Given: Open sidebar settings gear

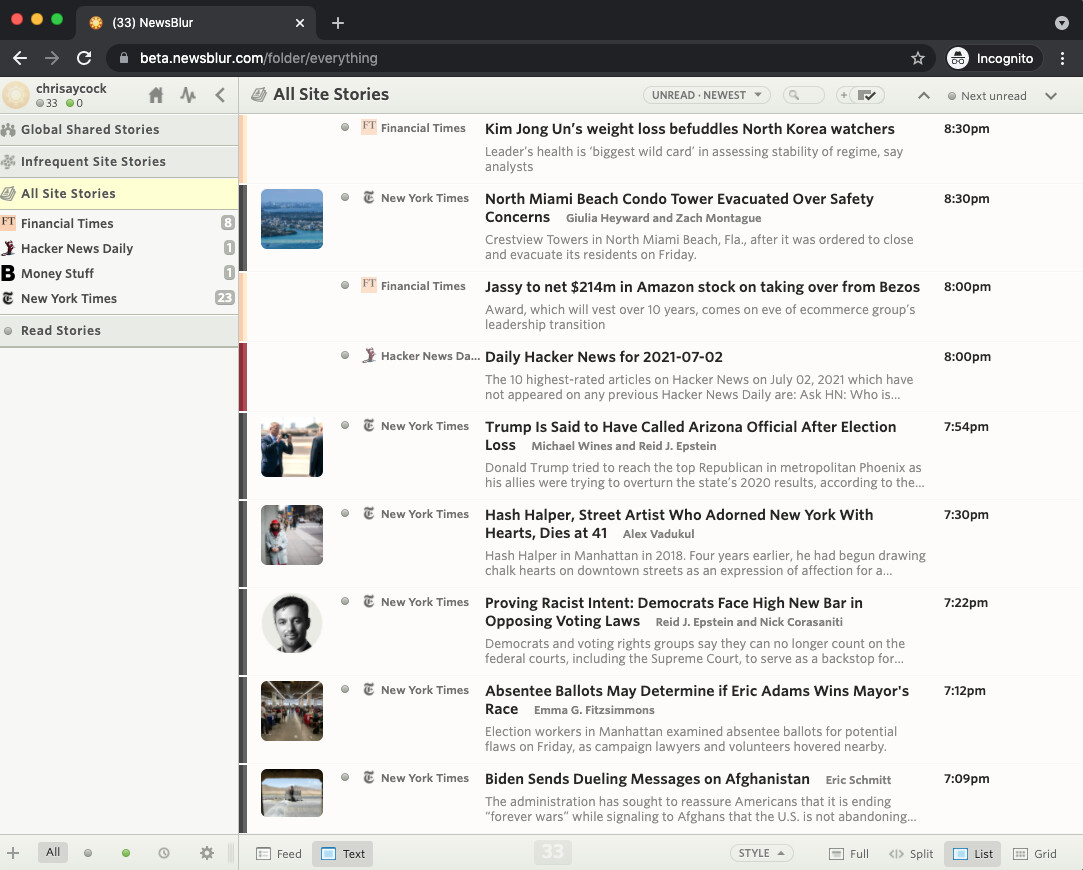Looking at the screenshot, I should (x=207, y=853).
